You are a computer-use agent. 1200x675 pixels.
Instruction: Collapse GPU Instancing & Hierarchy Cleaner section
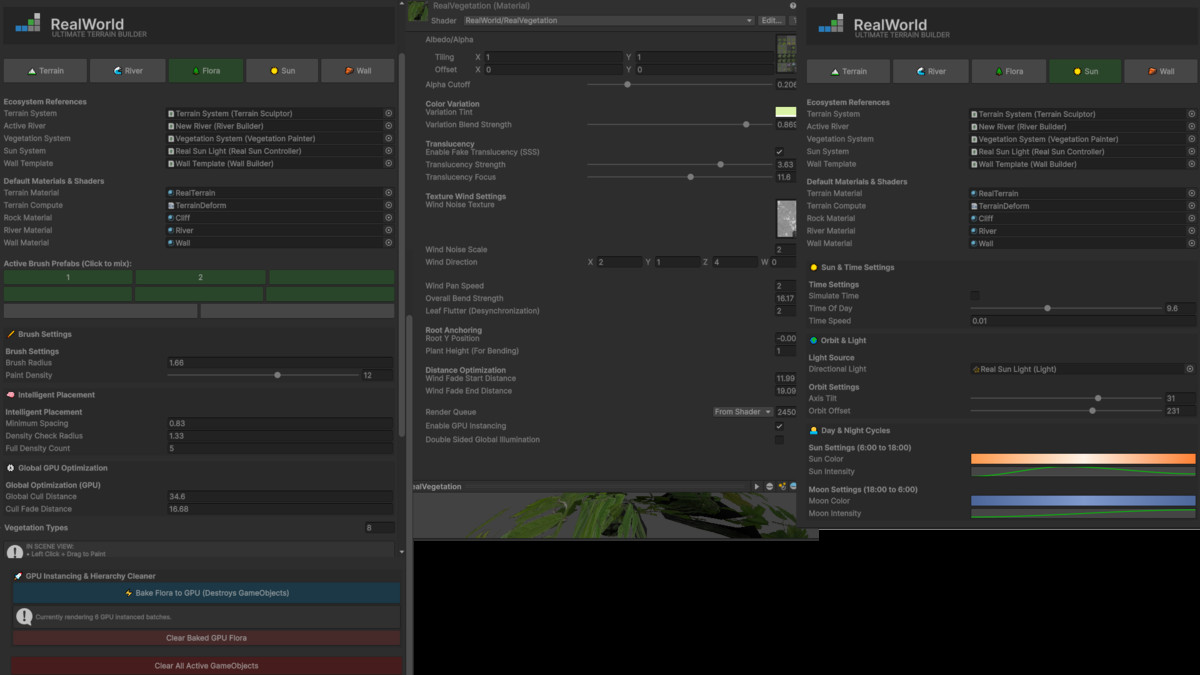tap(206, 576)
